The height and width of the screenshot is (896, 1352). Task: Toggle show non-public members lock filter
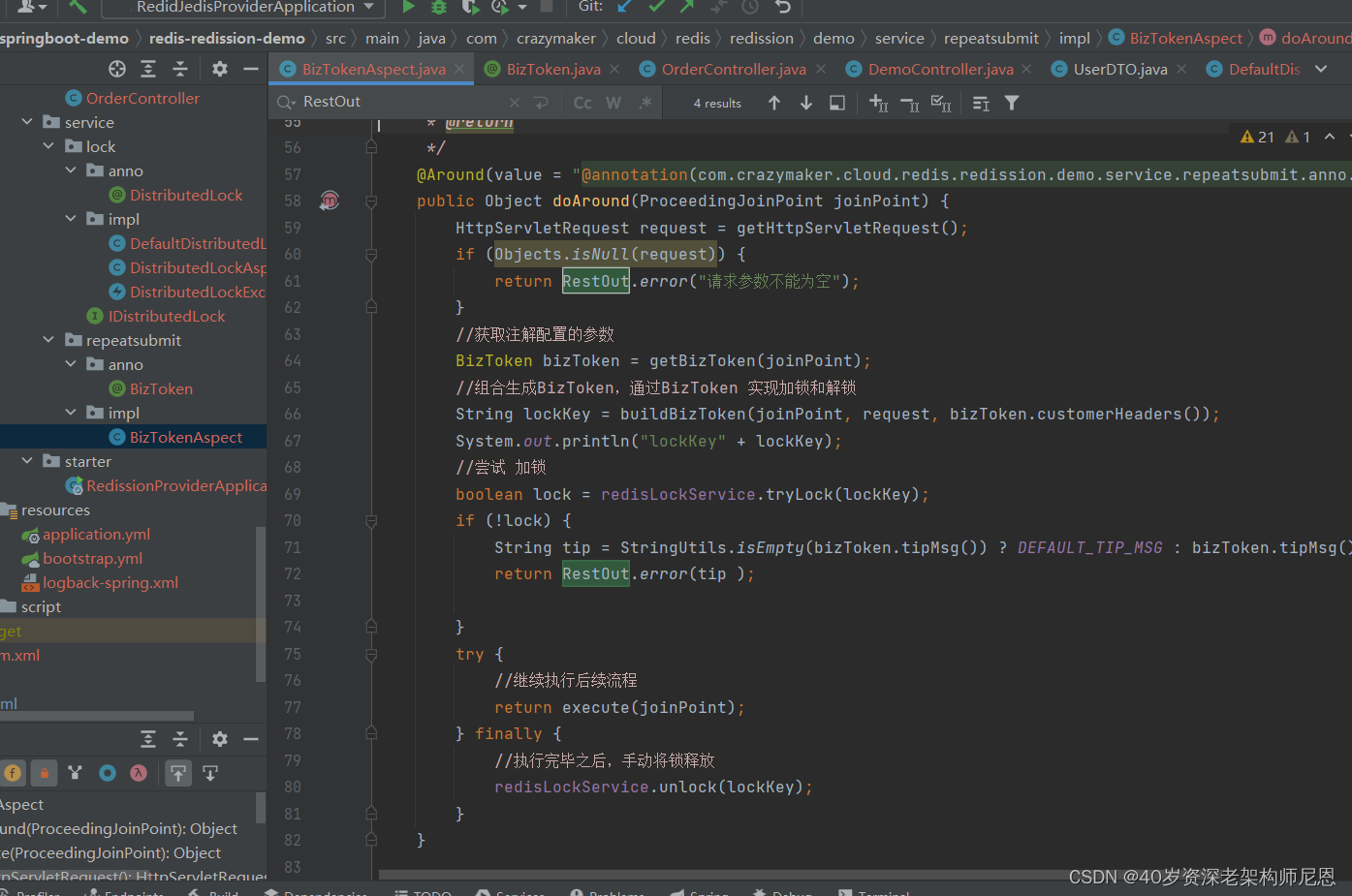pyautogui.click(x=44, y=773)
